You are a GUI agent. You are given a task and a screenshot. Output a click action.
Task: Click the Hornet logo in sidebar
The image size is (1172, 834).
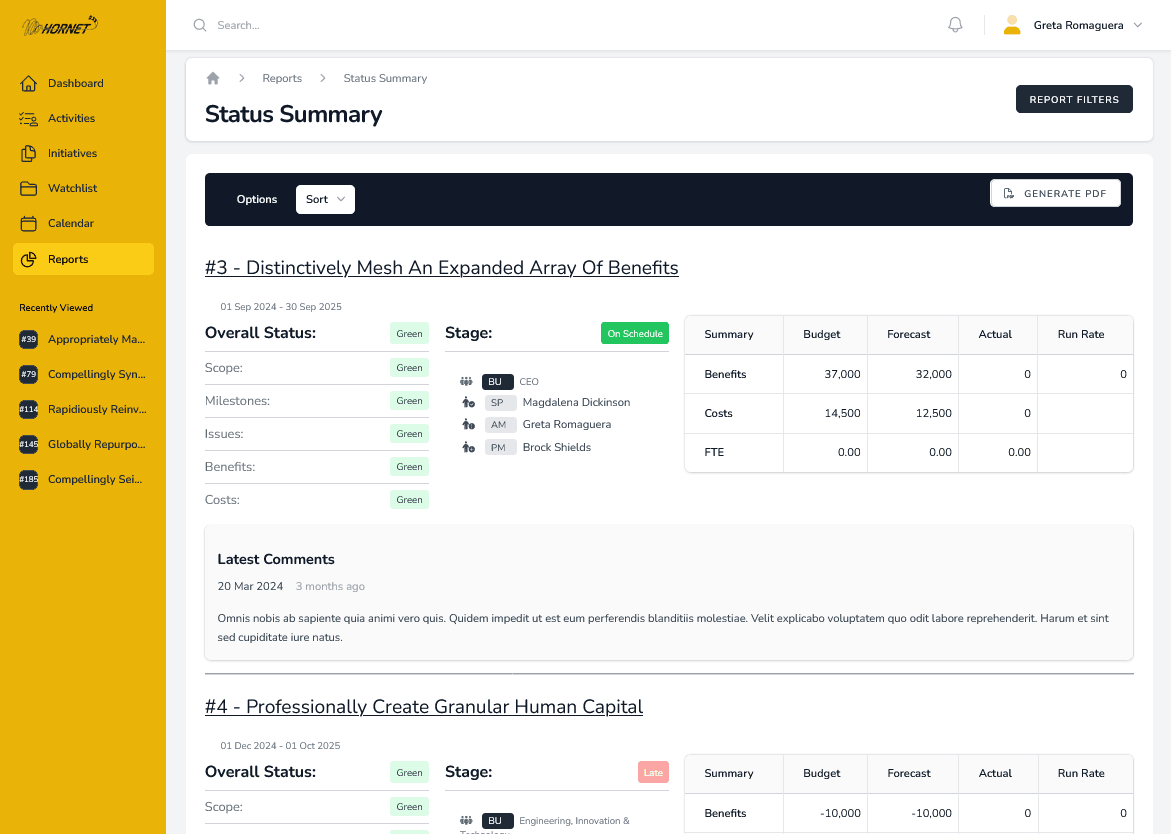60,26
